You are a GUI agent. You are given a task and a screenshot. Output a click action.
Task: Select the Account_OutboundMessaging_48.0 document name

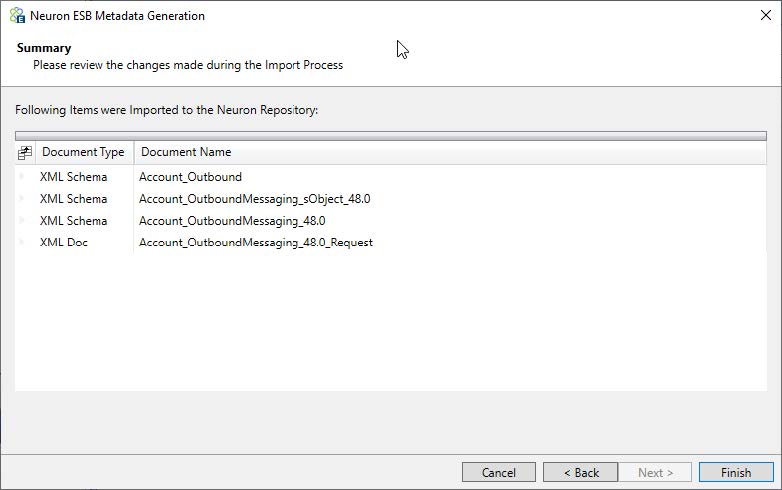232,221
